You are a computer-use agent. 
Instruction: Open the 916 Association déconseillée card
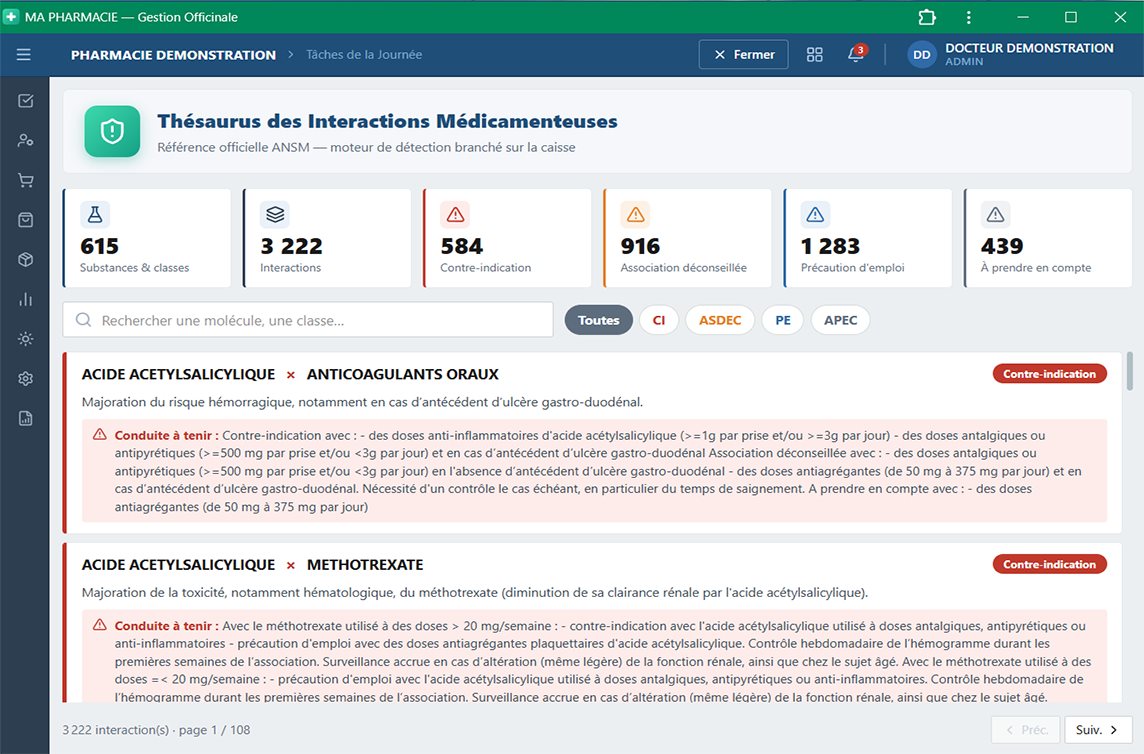click(687, 238)
